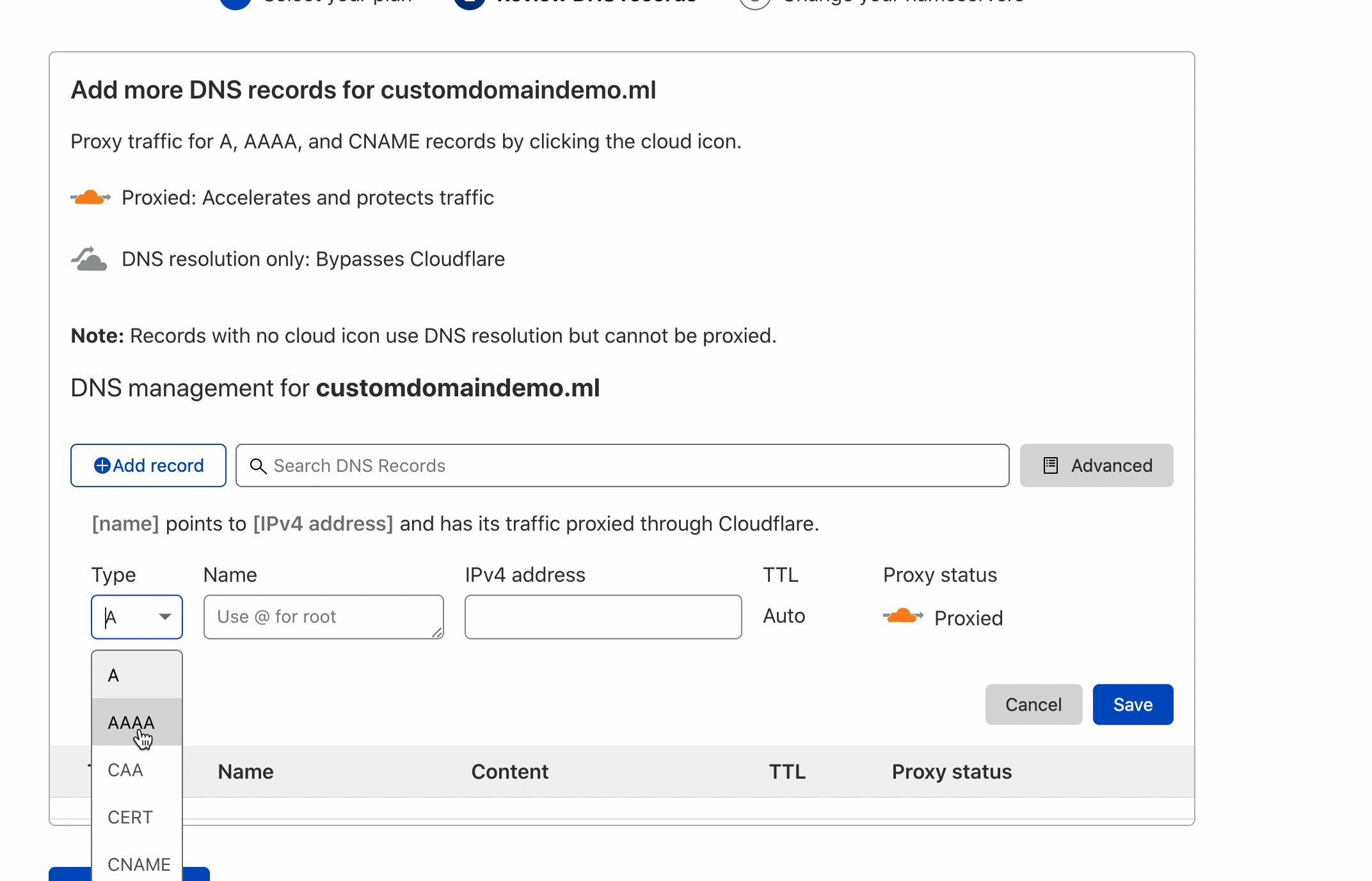Click the magnifier icon in search box

click(258, 466)
